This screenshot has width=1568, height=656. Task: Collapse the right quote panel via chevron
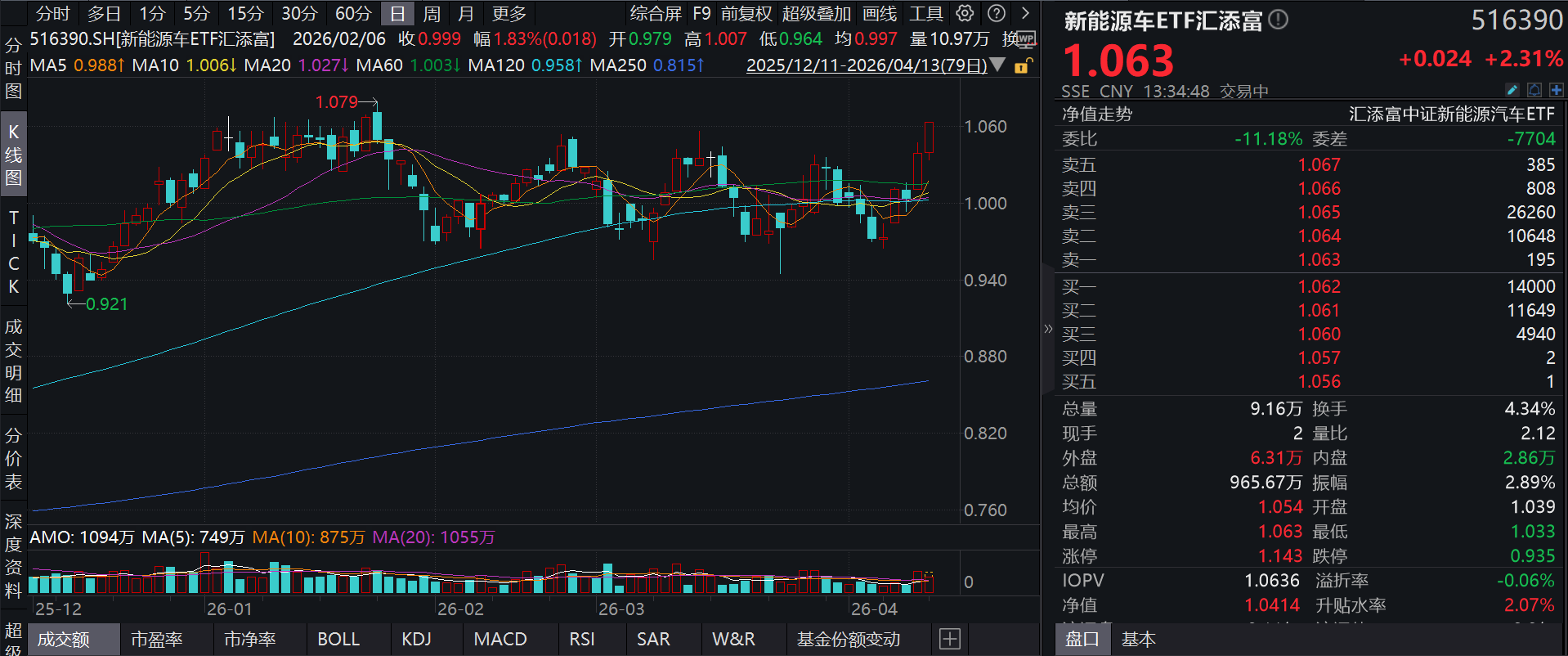[x=1048, y=329]
